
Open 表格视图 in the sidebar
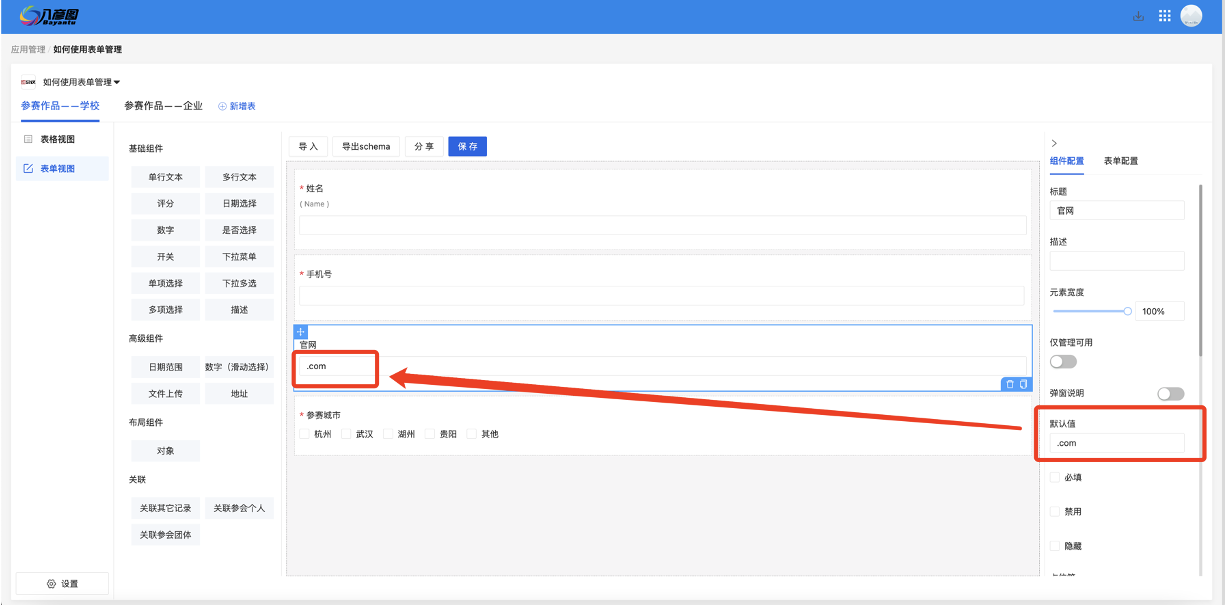pos(62,139)
